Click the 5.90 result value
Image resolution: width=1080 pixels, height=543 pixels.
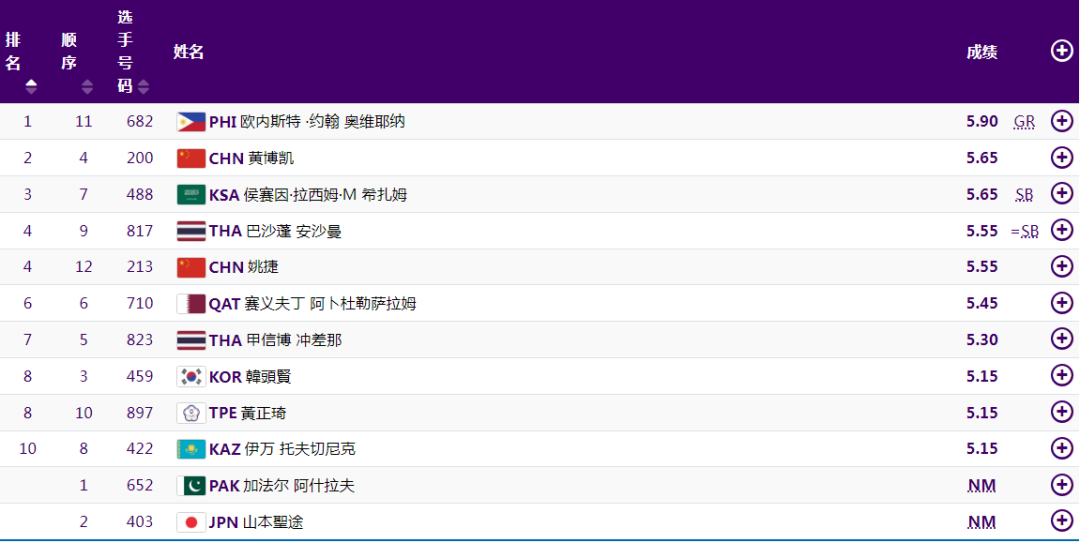pos(982,121)
